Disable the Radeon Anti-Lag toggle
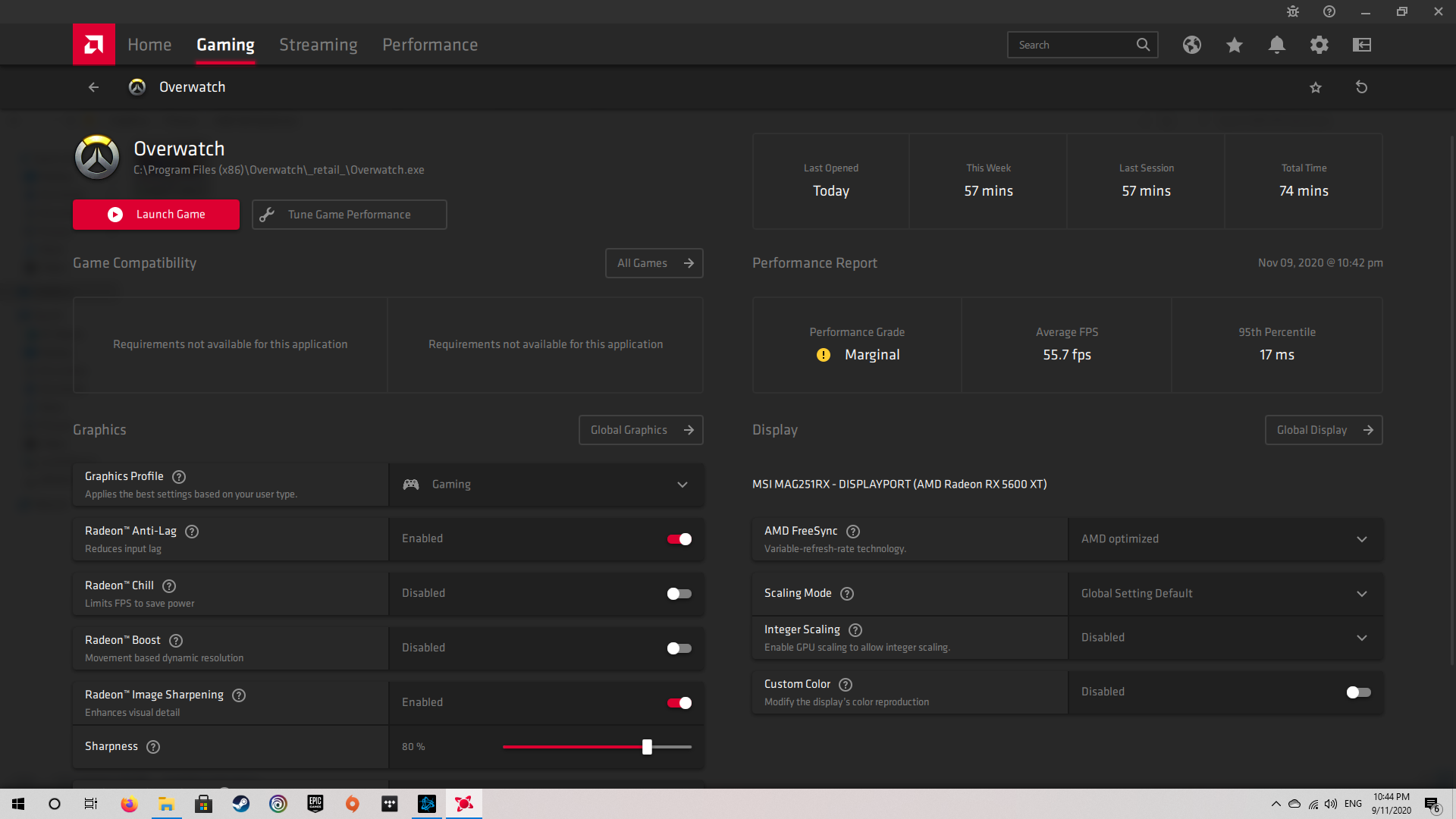The width and height of the screenshot is (1456, 819). click(x=679, y=539)
